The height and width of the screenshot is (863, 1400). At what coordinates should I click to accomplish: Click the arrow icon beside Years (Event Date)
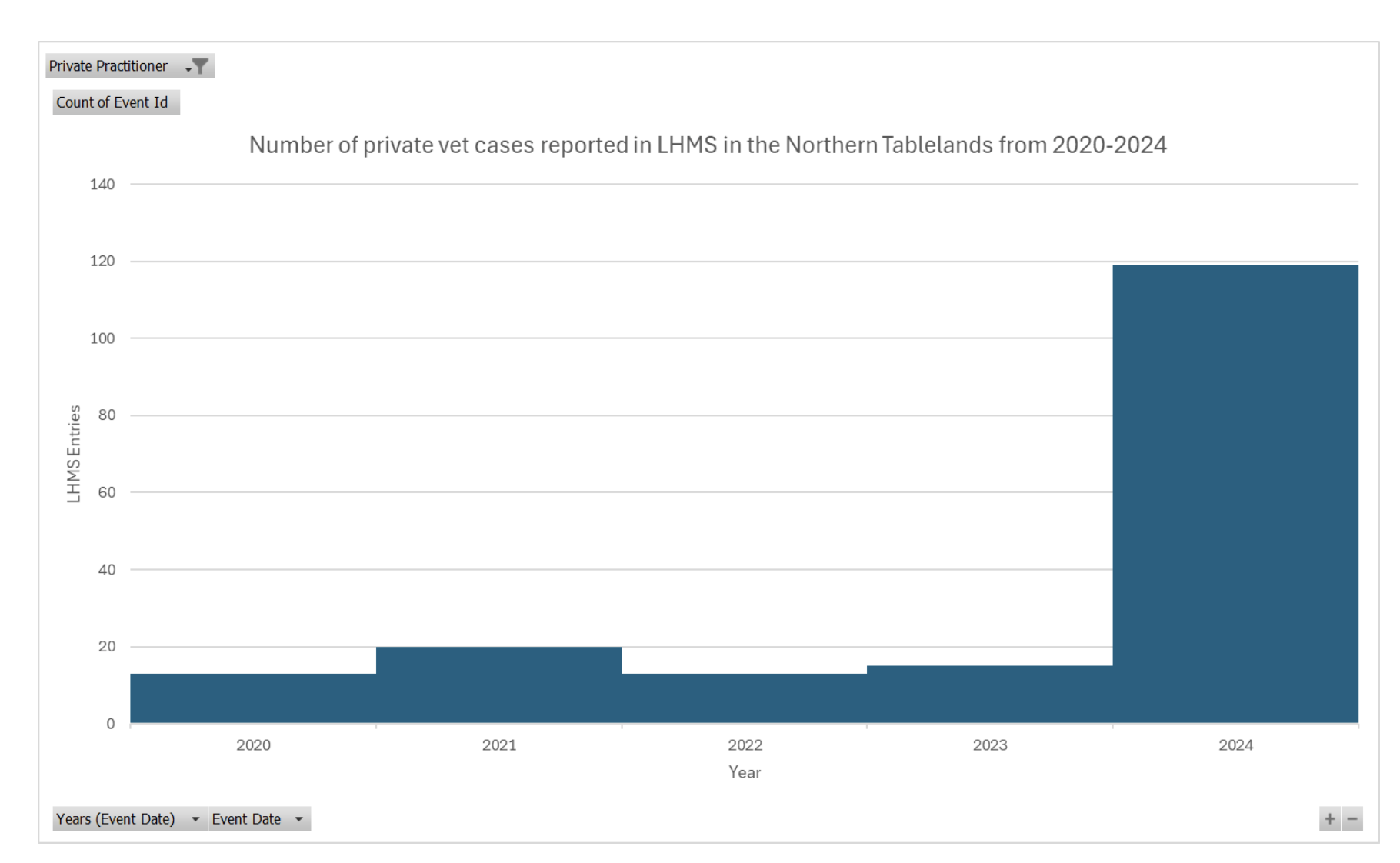click(195, 818)
